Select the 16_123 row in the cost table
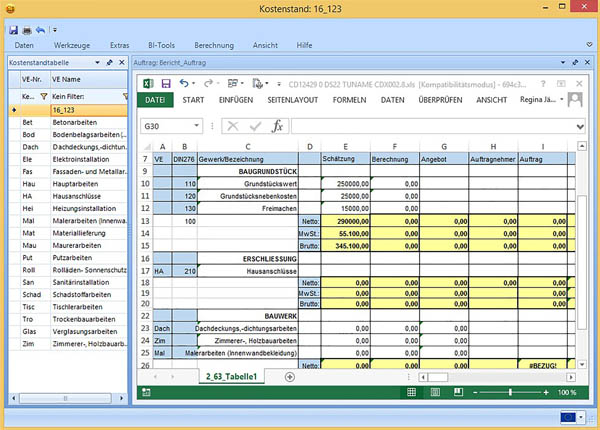 [x=68, y=110]
